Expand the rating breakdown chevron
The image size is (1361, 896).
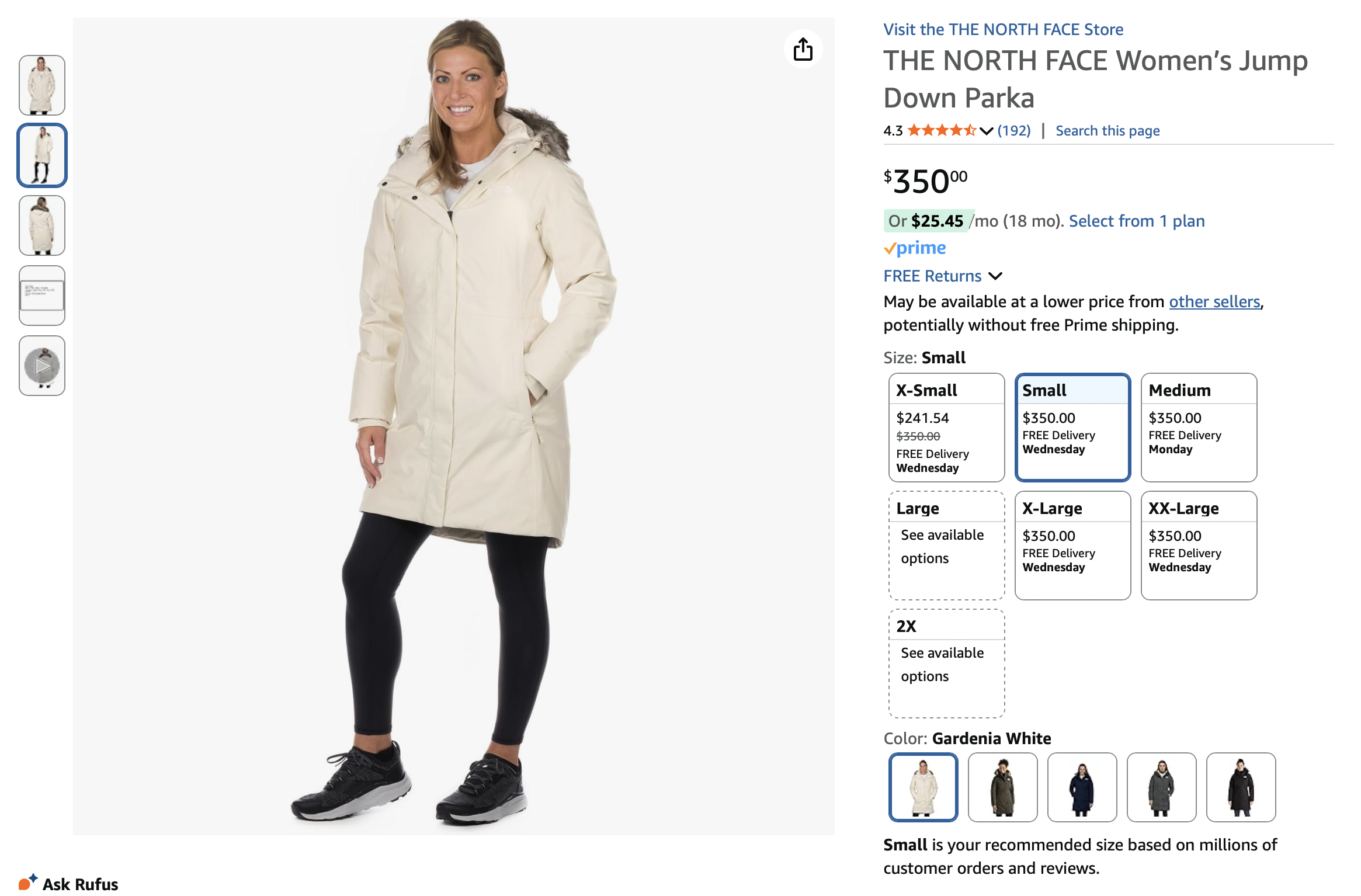tap(987, 131)
